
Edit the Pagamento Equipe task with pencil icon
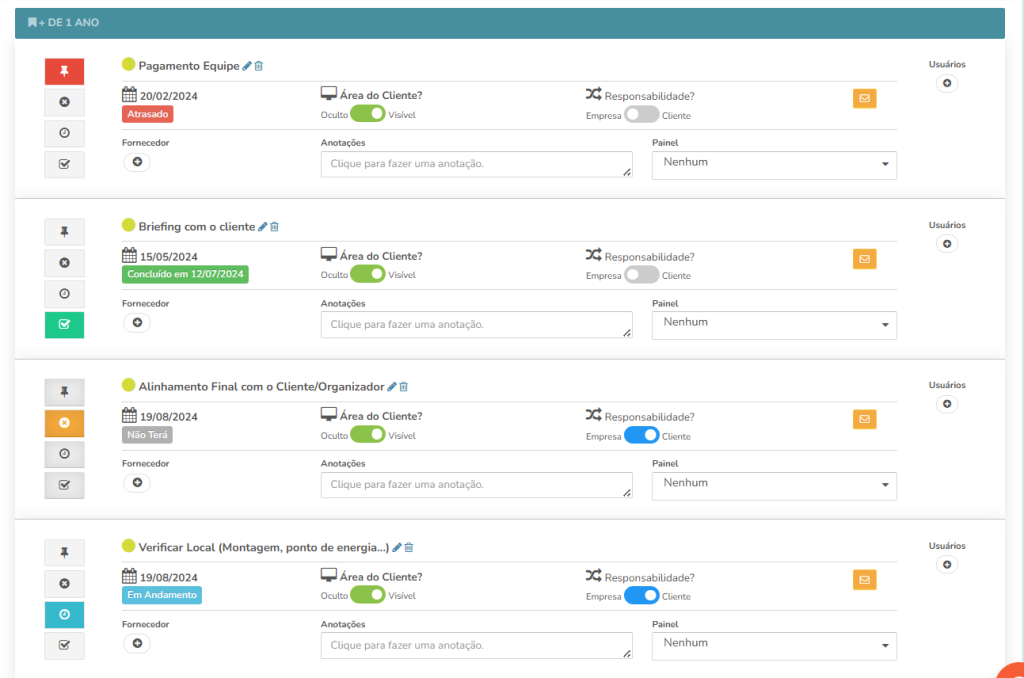(x=247, y=66)
